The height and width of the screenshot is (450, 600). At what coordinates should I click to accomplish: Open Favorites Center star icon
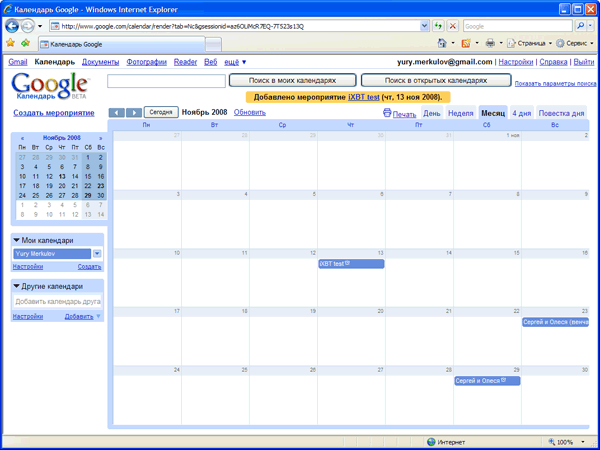coord(10,43)
